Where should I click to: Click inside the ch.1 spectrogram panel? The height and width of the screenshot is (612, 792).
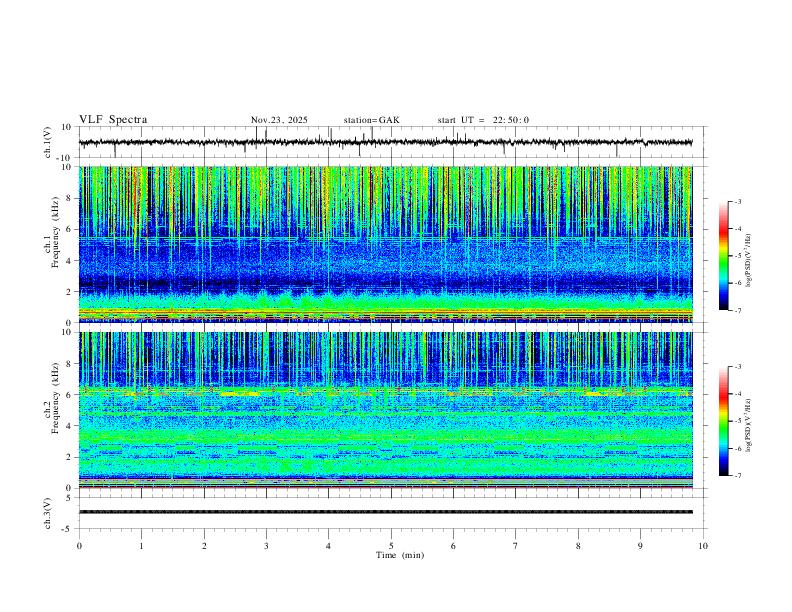(x=385, y=244)
